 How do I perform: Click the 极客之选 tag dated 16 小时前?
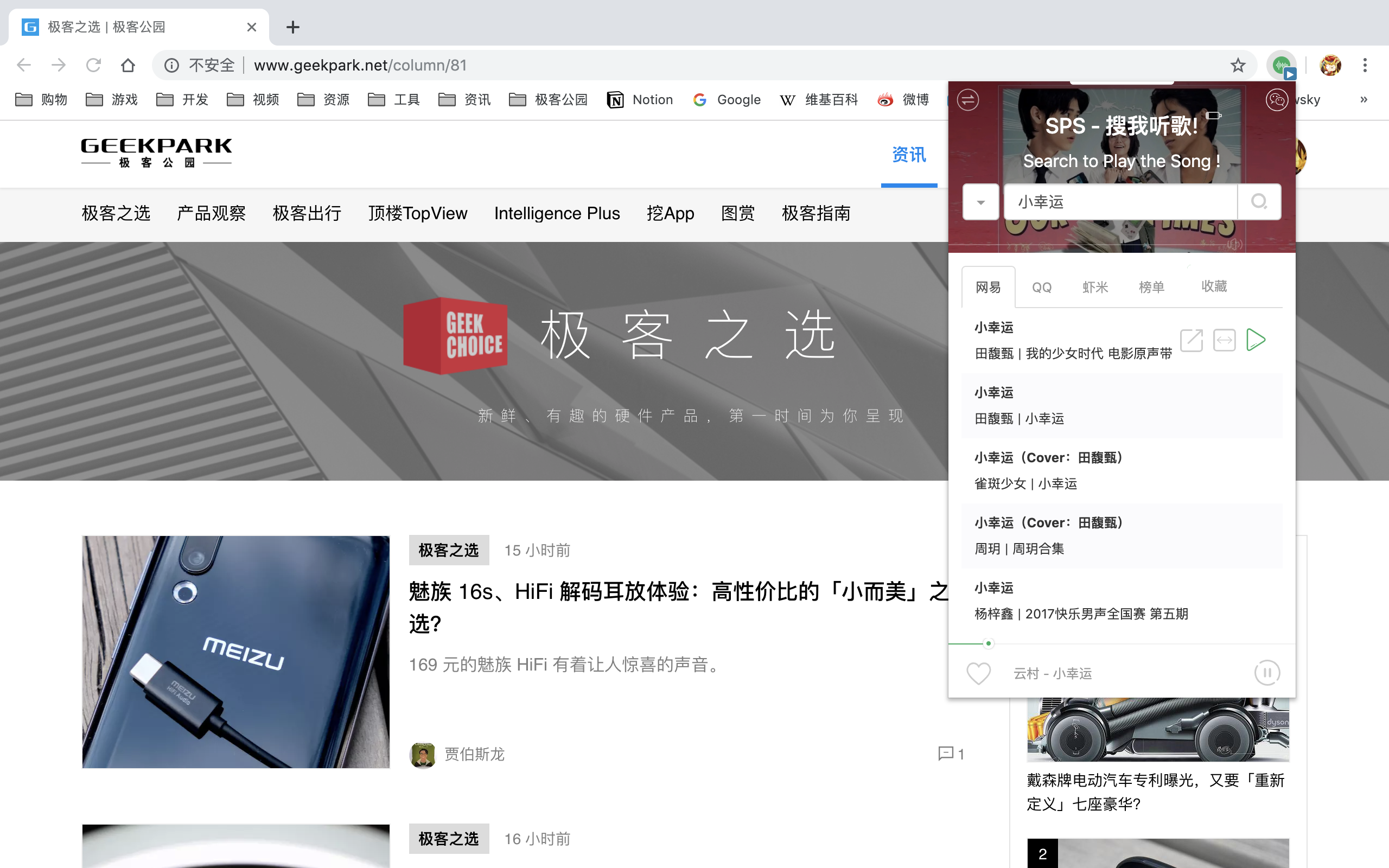449,839
